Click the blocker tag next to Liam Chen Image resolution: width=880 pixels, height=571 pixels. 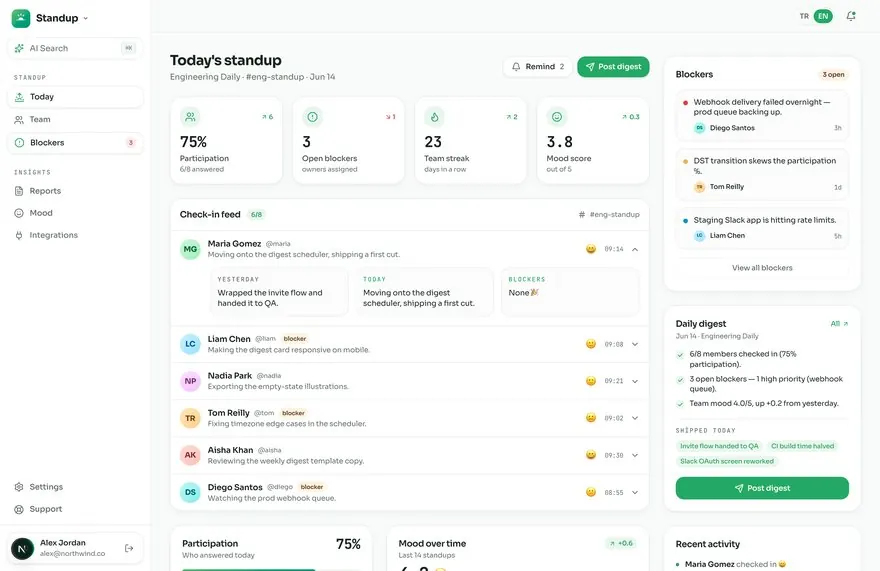[295, 339]
